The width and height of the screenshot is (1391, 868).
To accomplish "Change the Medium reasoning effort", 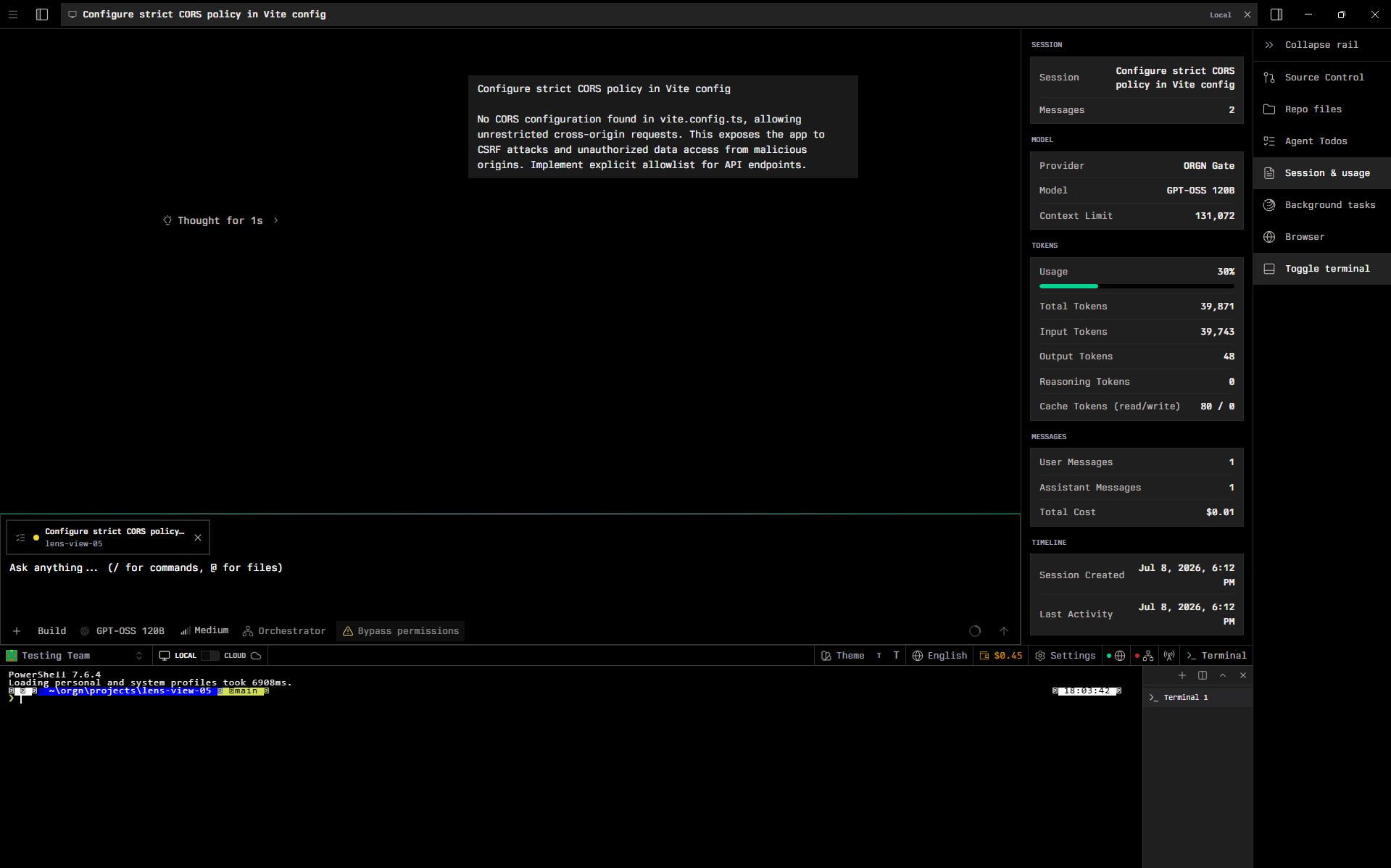I will 204,631.
